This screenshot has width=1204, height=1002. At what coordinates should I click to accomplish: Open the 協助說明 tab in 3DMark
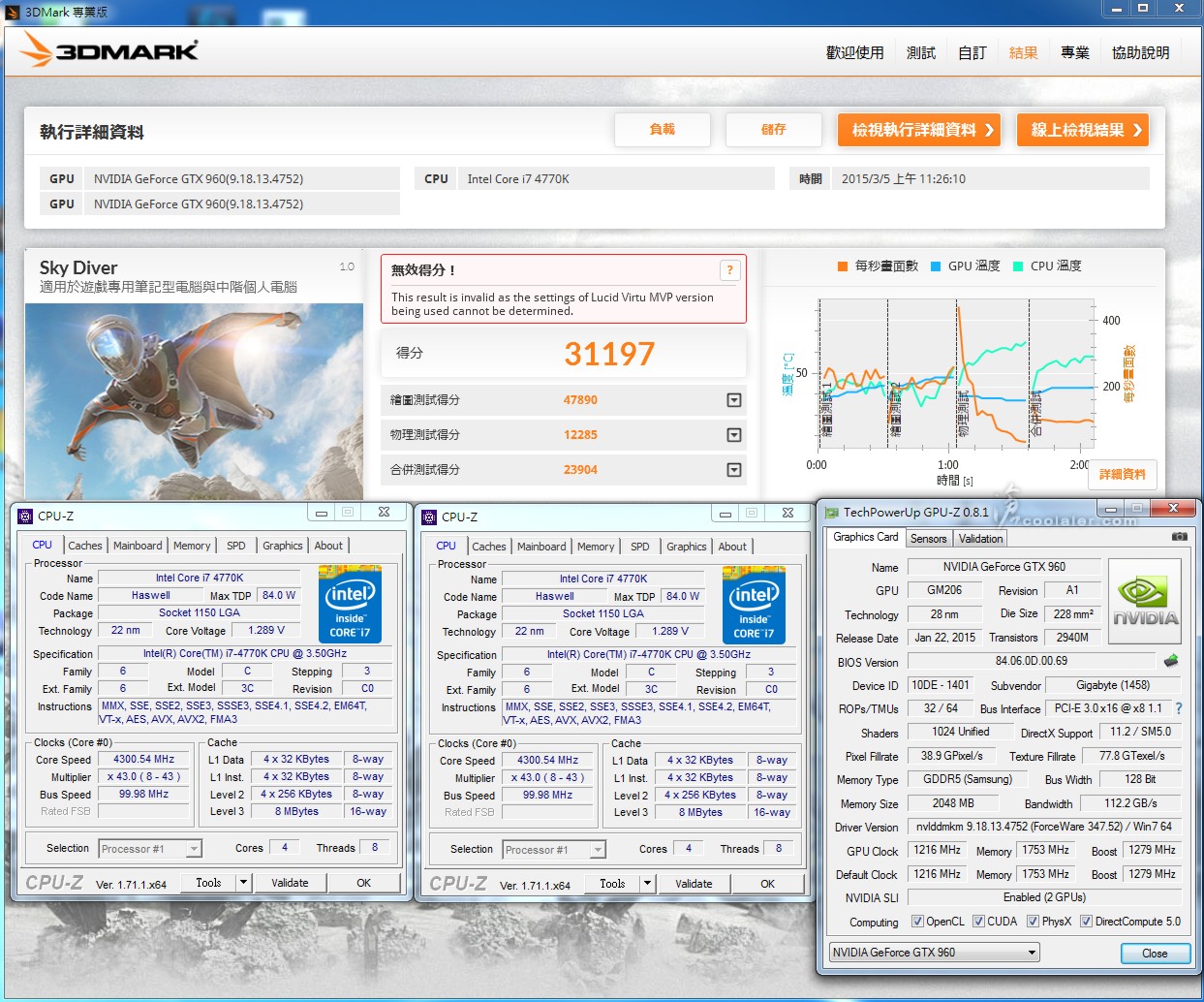coord(1140,52)
